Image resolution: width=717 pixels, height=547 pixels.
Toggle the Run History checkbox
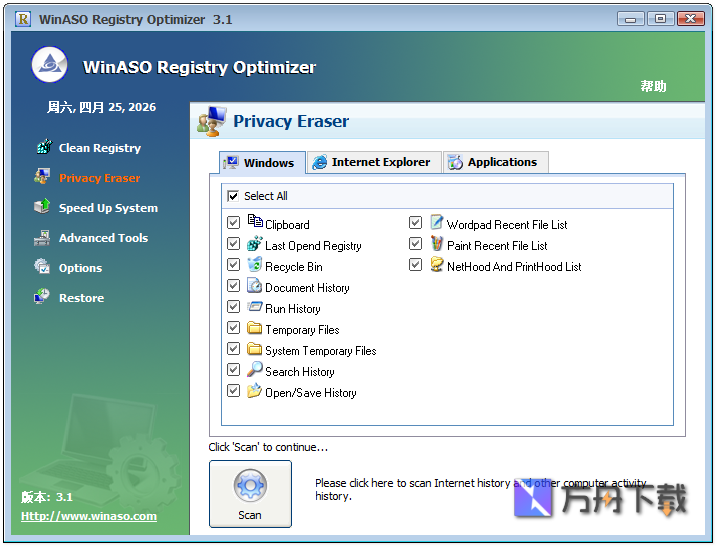point(233,306)
